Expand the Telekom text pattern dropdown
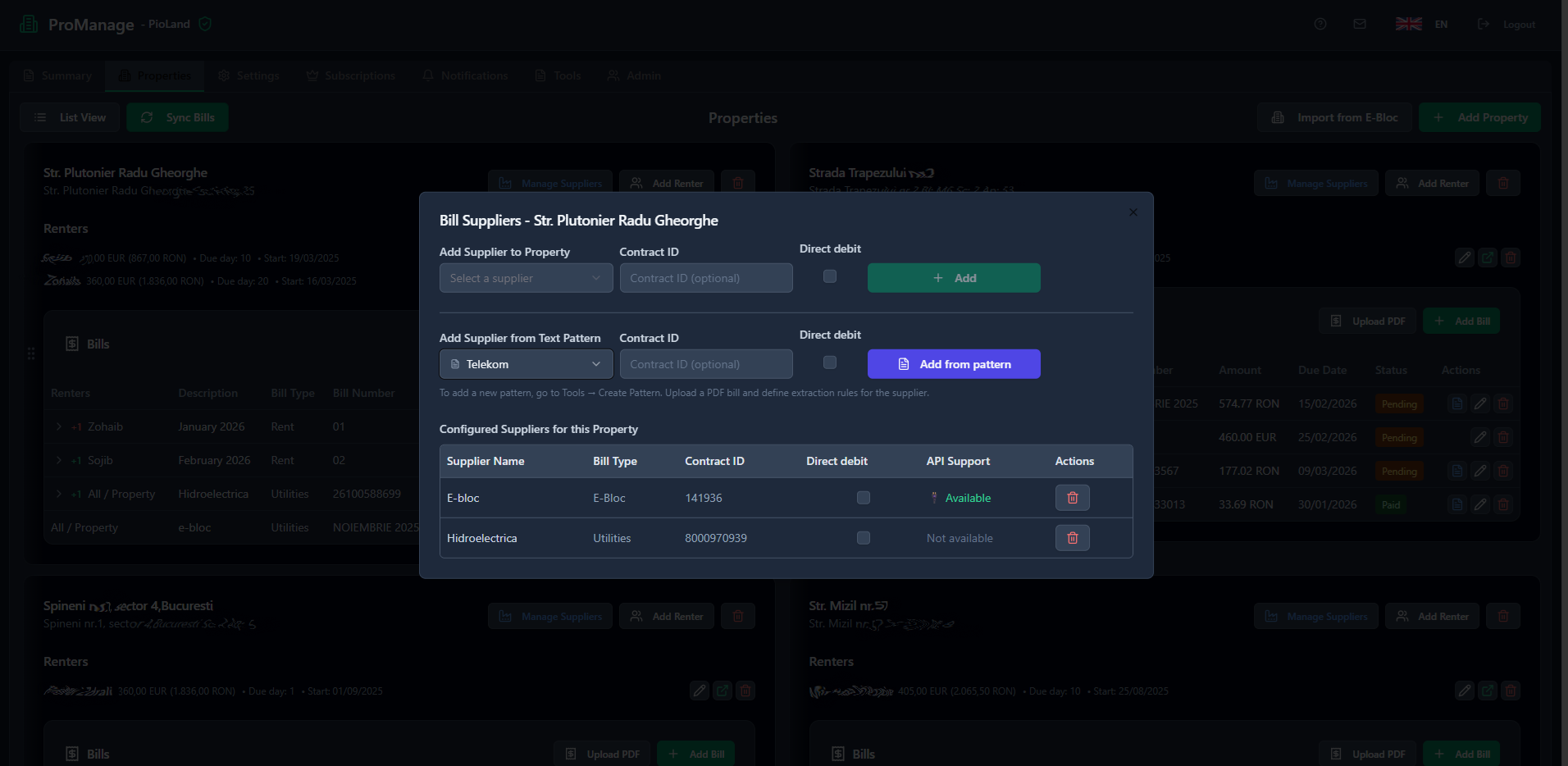Screen dimensions: 1568x766 (x=525, y=363)
